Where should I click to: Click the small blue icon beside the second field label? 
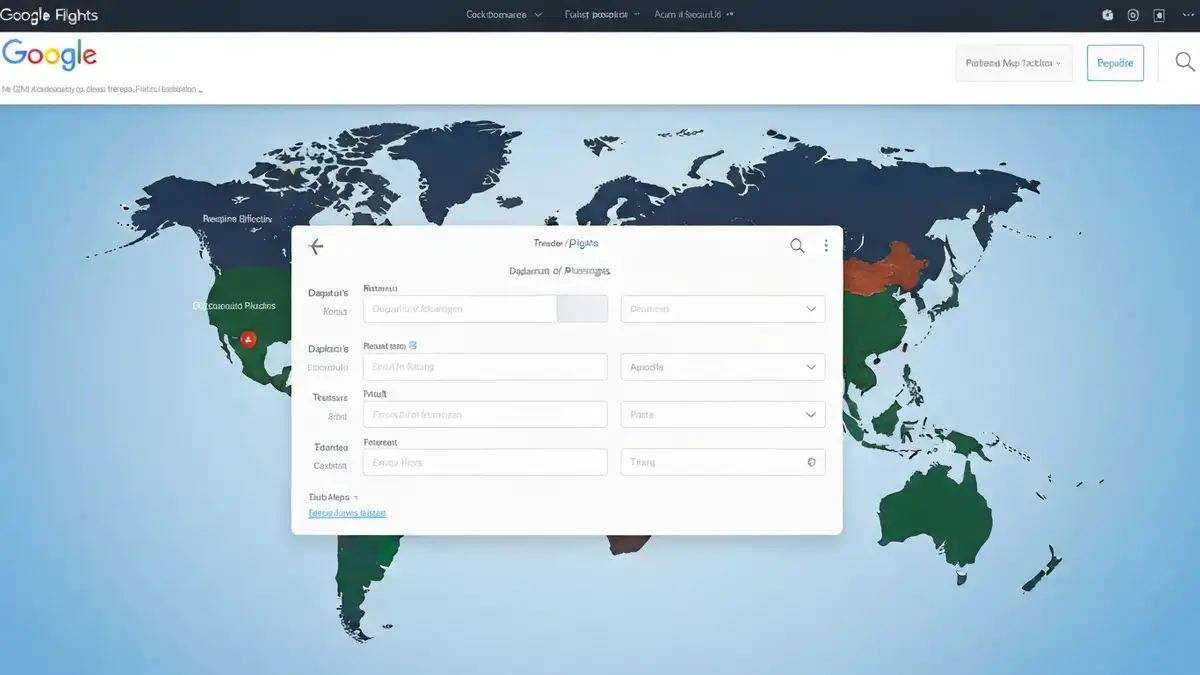pyautogui.click(x=413, y=345)
